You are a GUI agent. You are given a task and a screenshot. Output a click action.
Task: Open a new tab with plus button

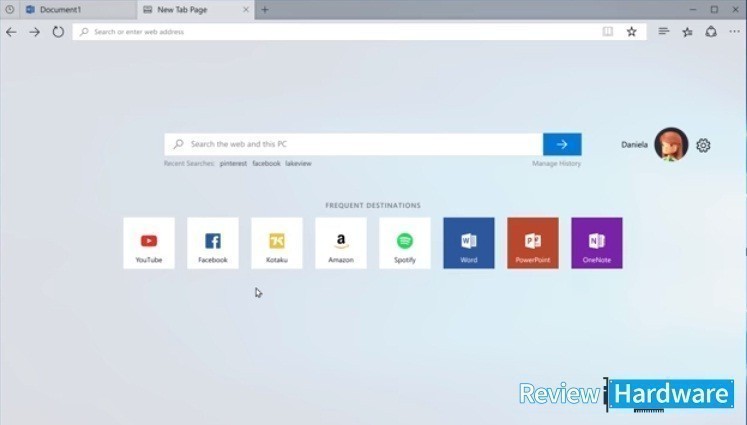(265, 10)
